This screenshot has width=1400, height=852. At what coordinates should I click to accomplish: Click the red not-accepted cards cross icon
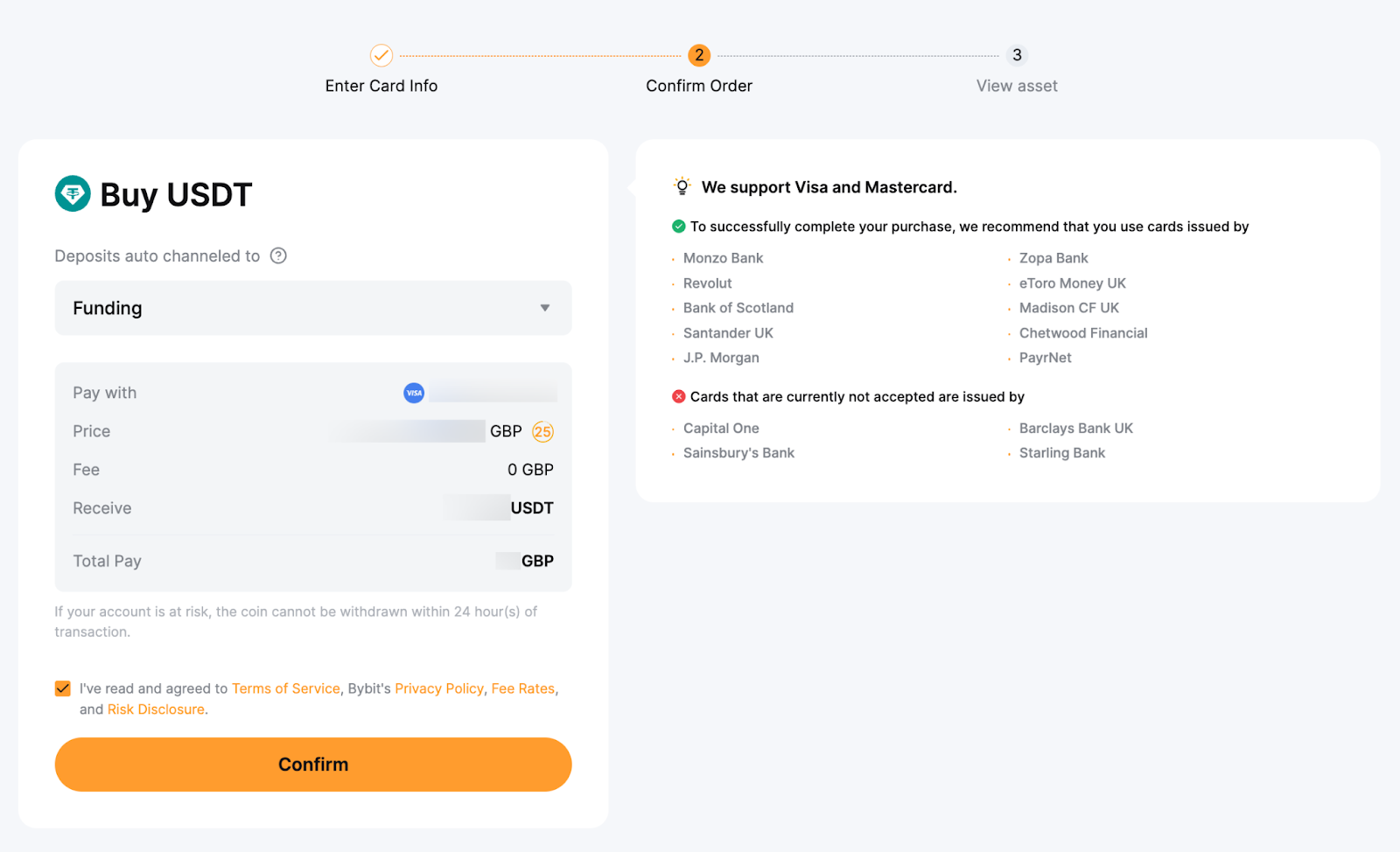[678, 396]
